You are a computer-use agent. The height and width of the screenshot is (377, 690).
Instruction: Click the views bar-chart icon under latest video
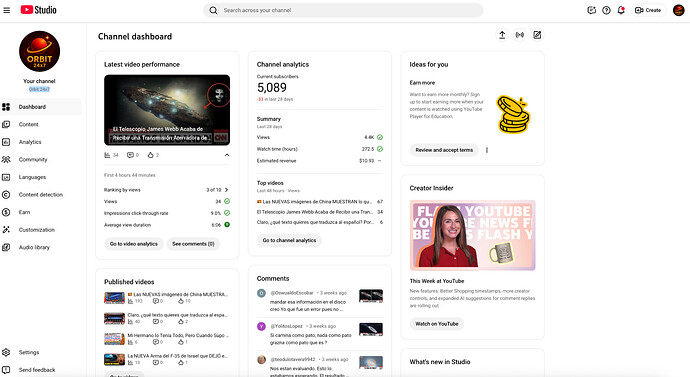tap(107, 155)
